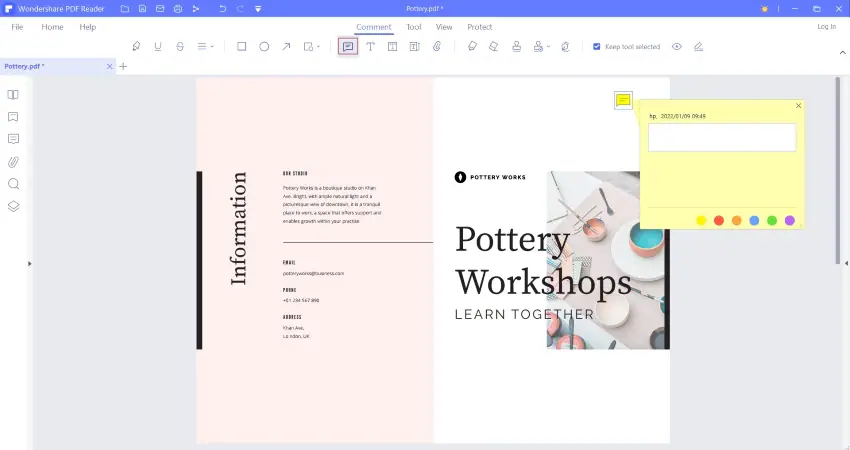Click the open folder icon in title bar
Screen dimensions: 850x450
[x=125, y=9]
